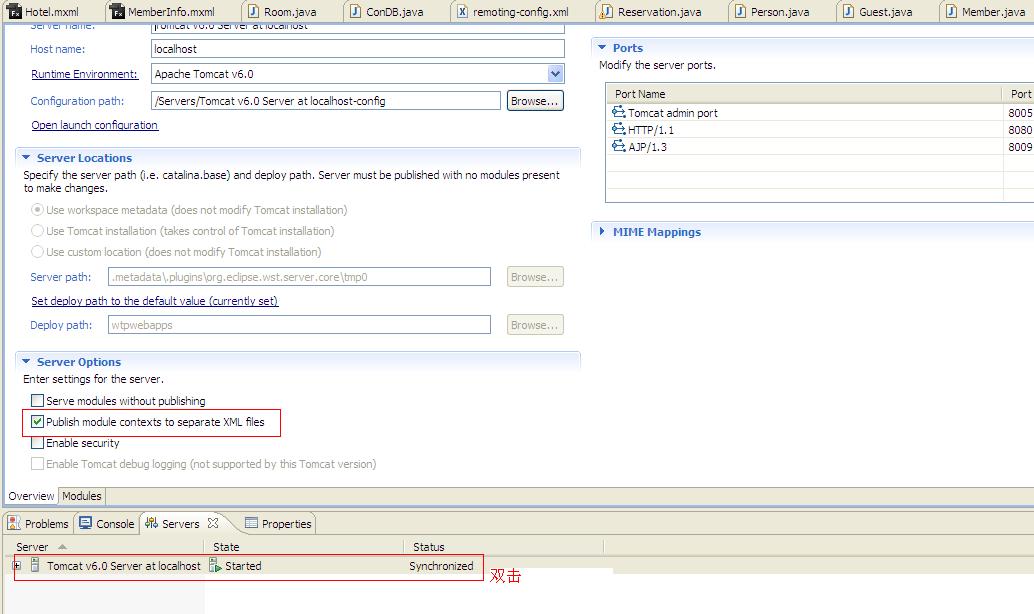
Task: Click the Tomcat admin port icon
Action: pos(619,111)
